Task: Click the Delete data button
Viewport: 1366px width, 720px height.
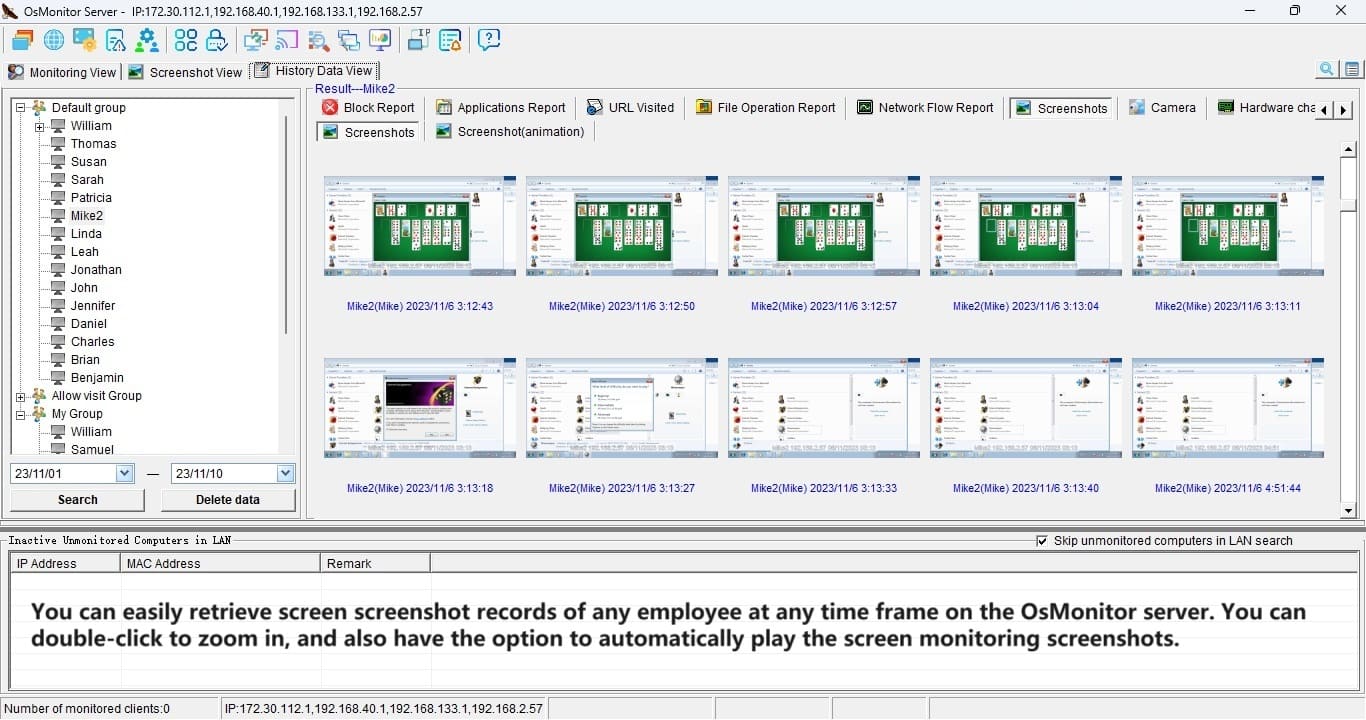Action: pos(228,500)
